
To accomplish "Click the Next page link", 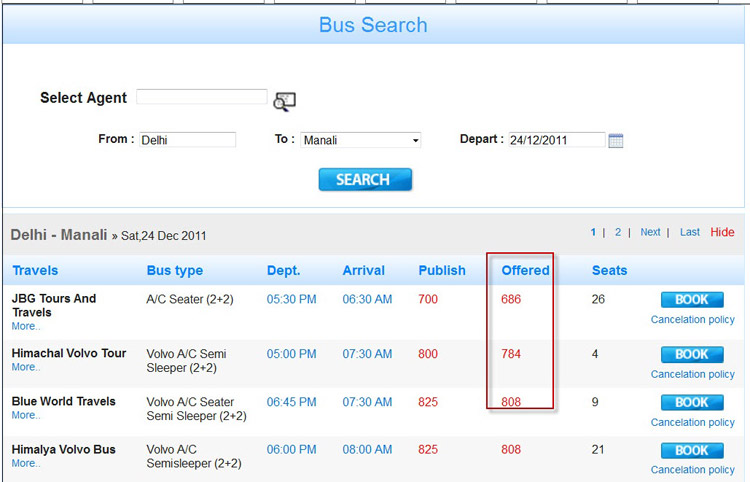I will coord(650,232).
